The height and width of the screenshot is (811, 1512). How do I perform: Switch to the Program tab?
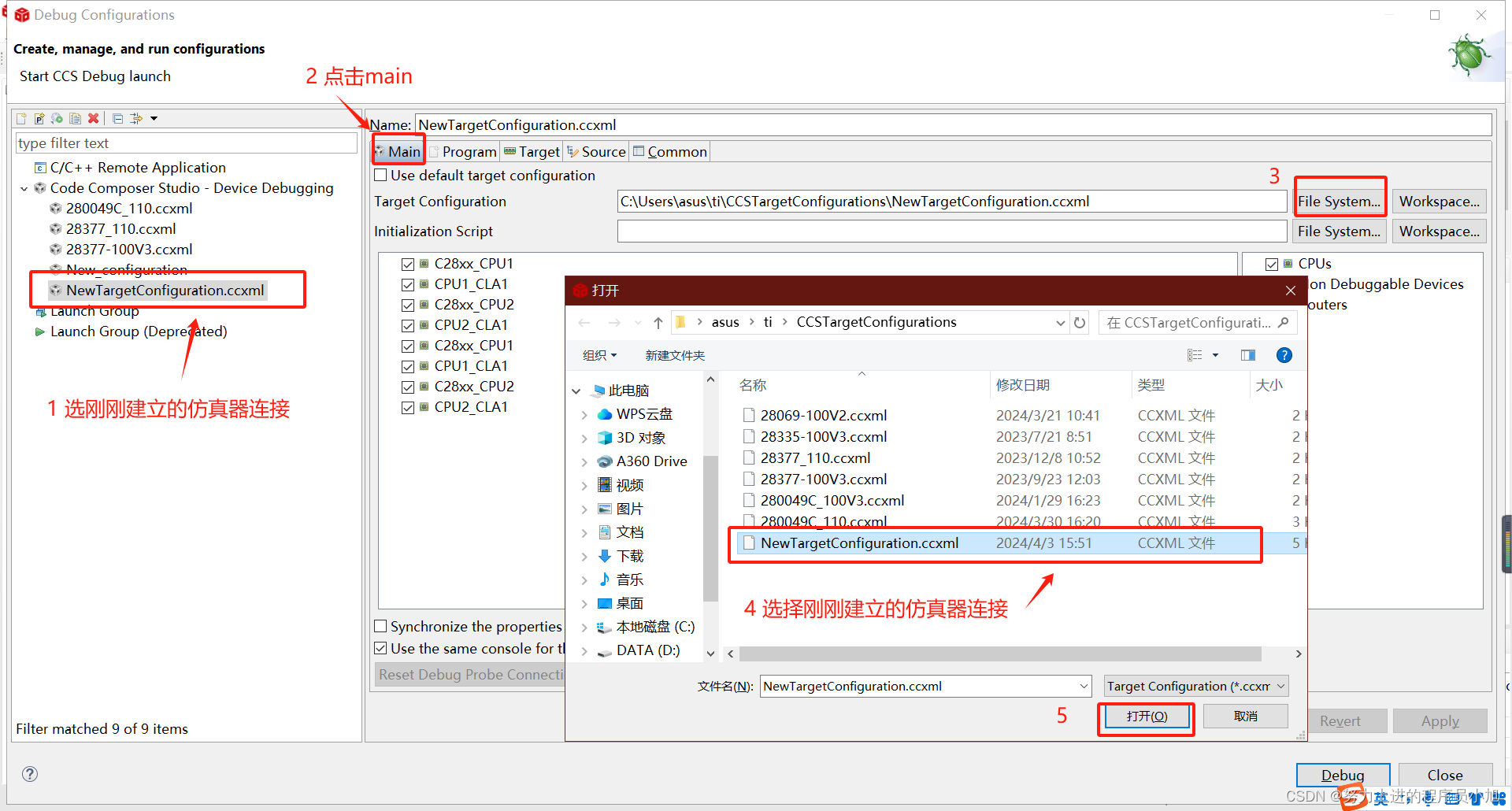click(x=463, y=151)
